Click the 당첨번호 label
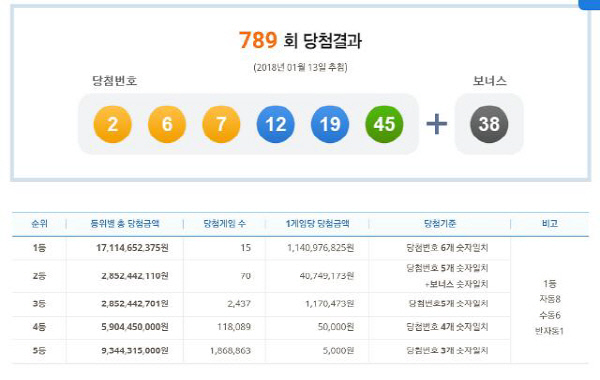The image size is (600, 380). pos(114,81)
